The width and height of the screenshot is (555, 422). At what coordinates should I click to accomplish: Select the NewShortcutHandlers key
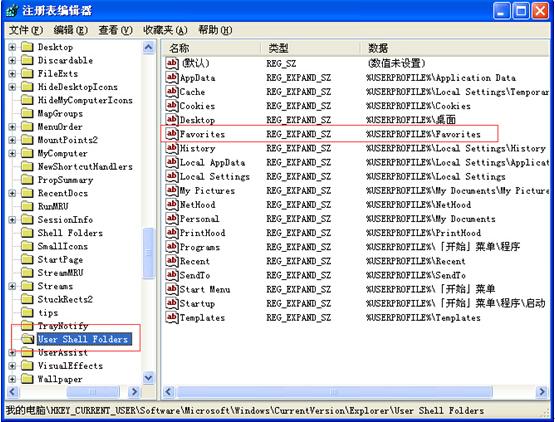pos(85,166)
